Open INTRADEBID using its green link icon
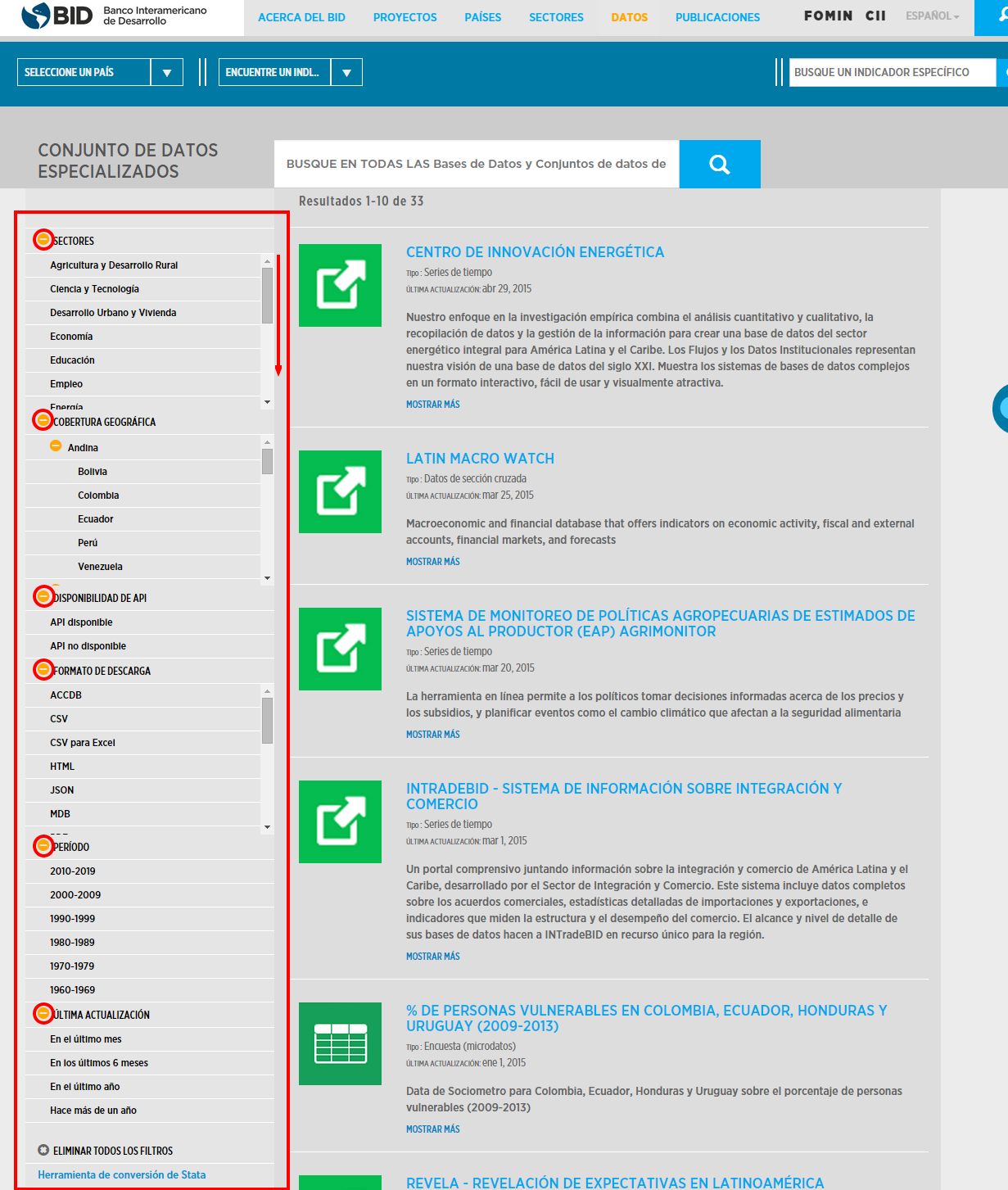 [x=339, y=821]
